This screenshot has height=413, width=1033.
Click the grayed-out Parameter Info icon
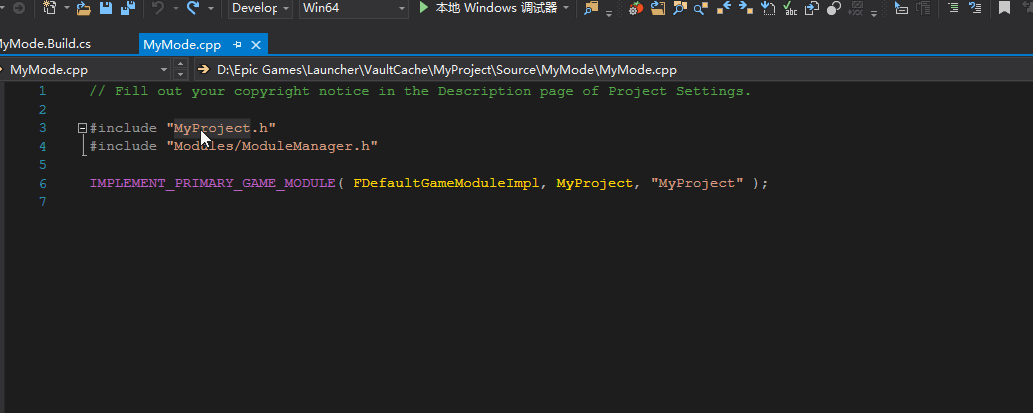click(924, 8)
